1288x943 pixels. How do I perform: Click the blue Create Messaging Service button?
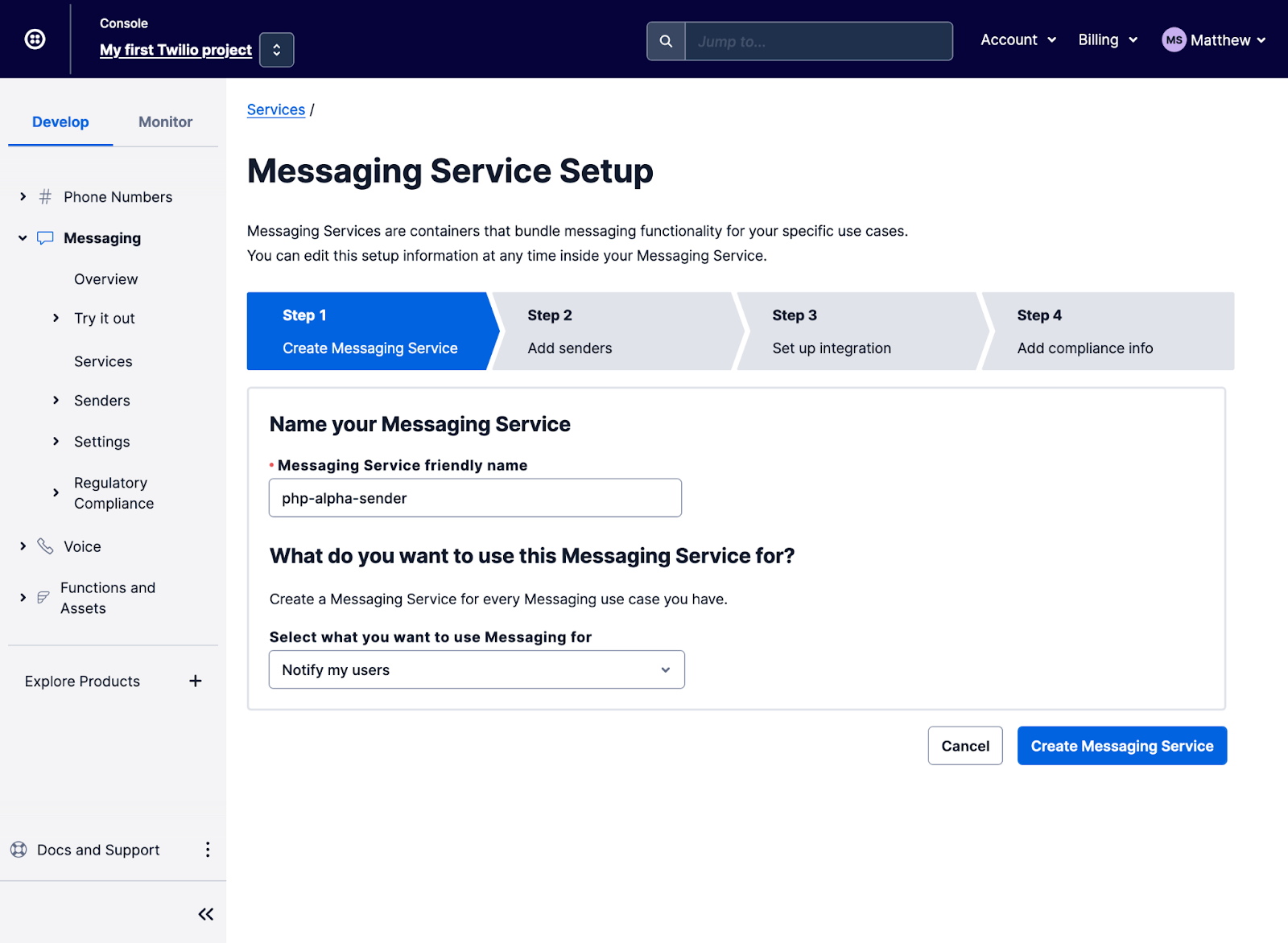click(x=1122, y=746)
